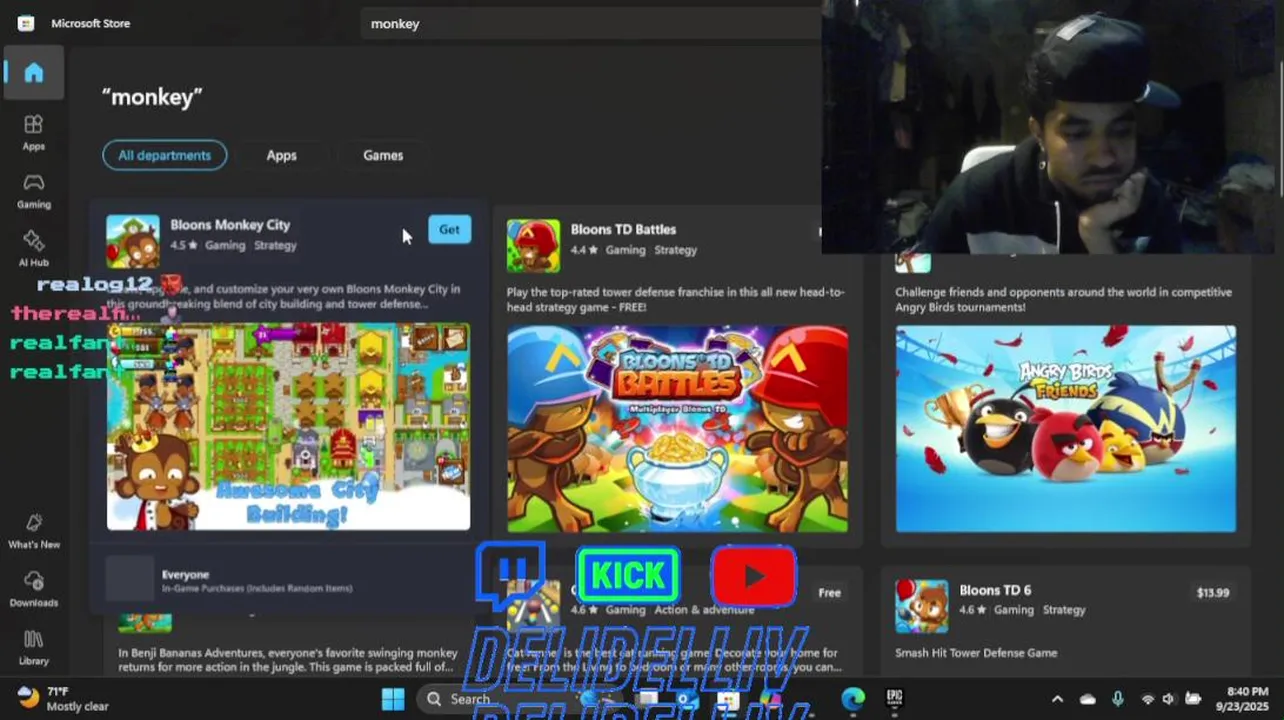Open the Windows Start menu
This screenshot has width=1284, height=720.
pyautogui.click(x=393, y=699)
